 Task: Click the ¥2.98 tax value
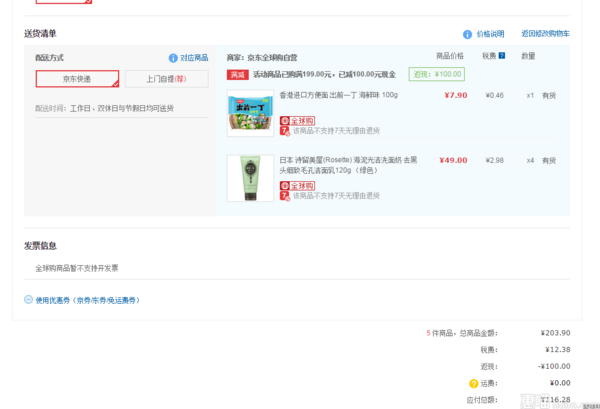494,160
